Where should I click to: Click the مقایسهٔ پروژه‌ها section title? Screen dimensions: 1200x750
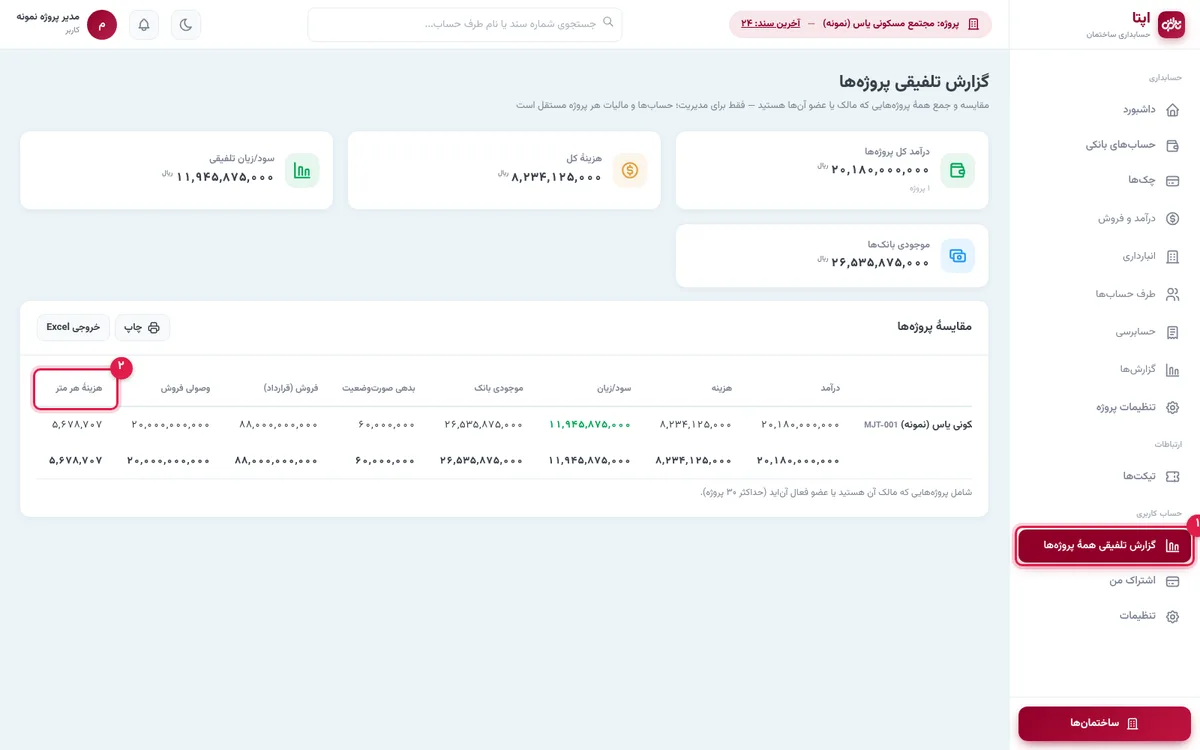[x=934, y=327]
